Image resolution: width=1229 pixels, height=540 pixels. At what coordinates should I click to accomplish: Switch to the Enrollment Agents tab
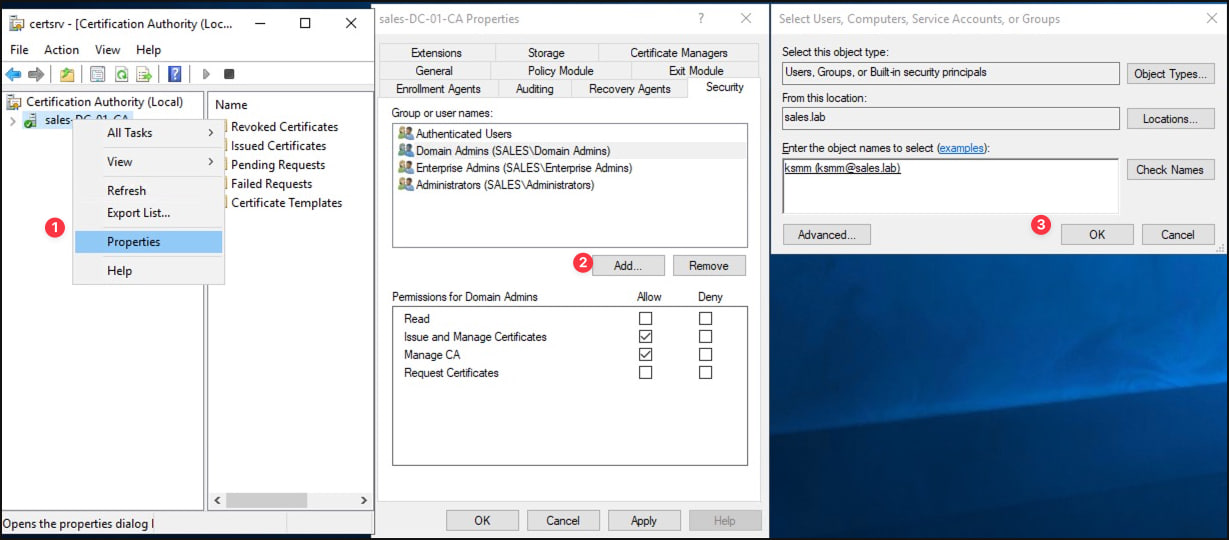point(438,89)
